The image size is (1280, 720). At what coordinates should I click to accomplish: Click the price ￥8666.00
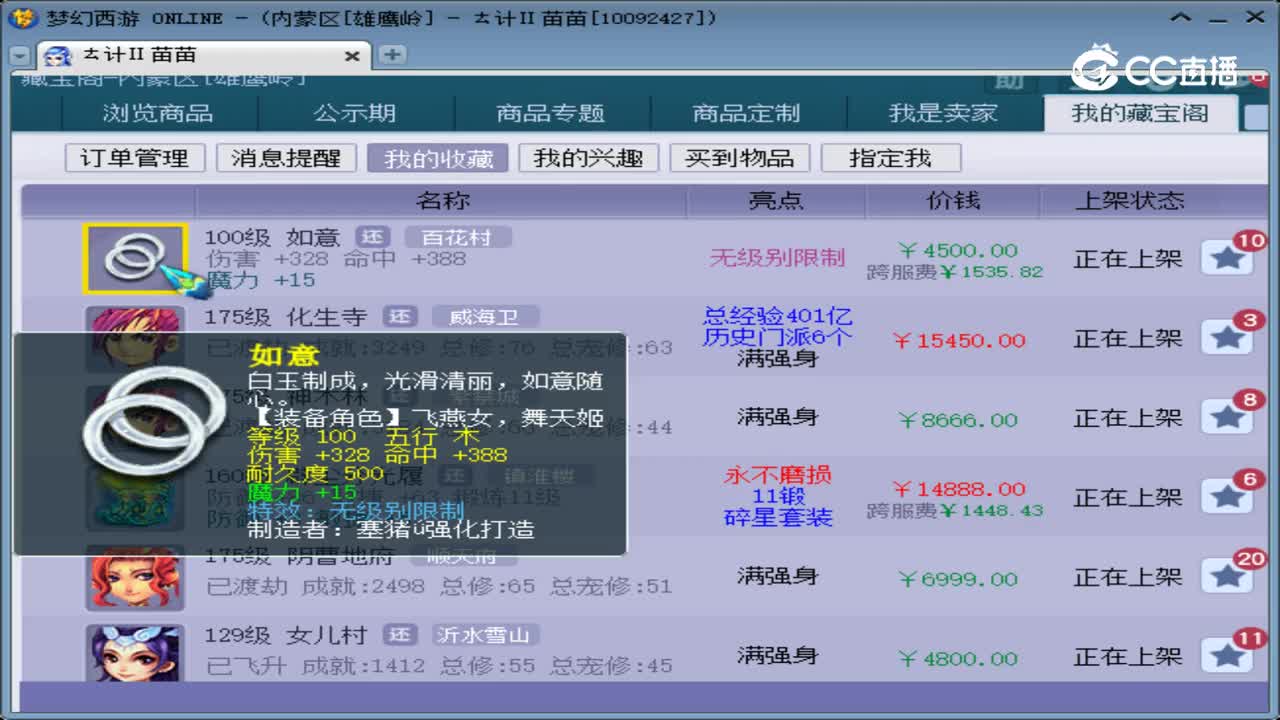click(x=957, y=420)
